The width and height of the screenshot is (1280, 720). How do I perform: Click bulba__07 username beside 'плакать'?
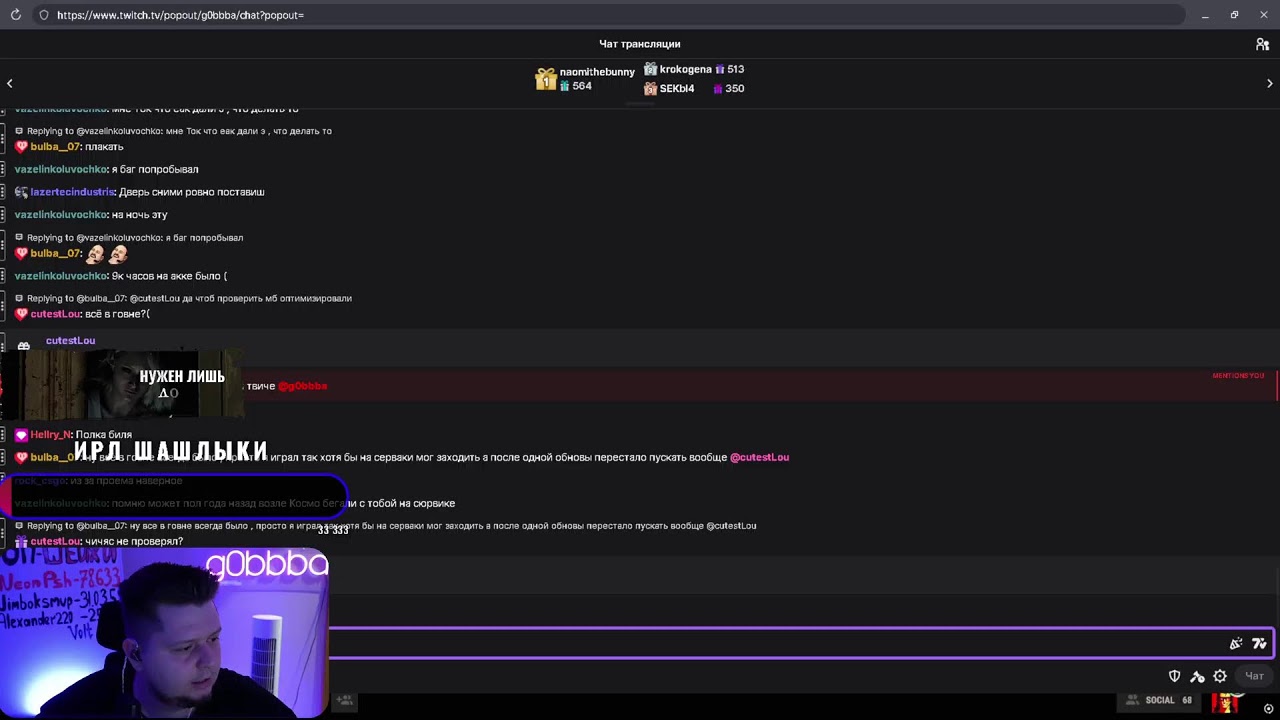pyautogui.click(x=55, y=147)
